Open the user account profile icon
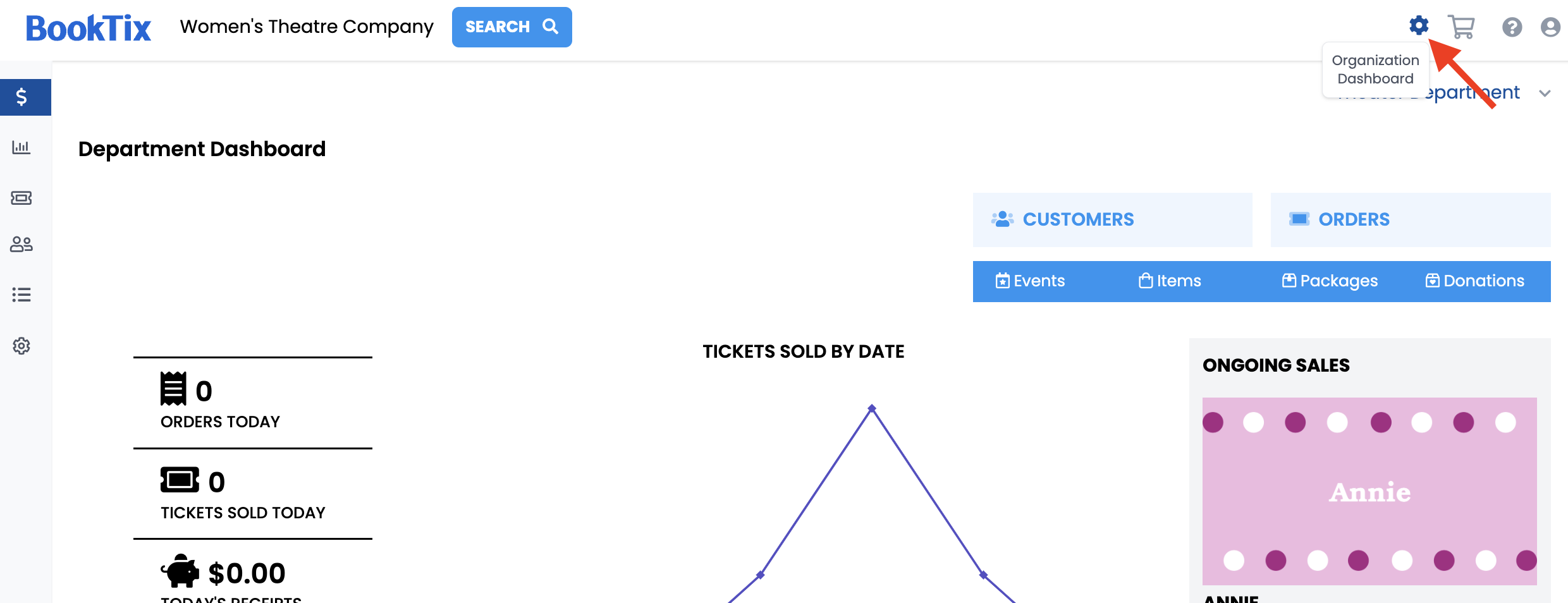Screen dimensions: 1568x603 click(x=1550, y=27)
